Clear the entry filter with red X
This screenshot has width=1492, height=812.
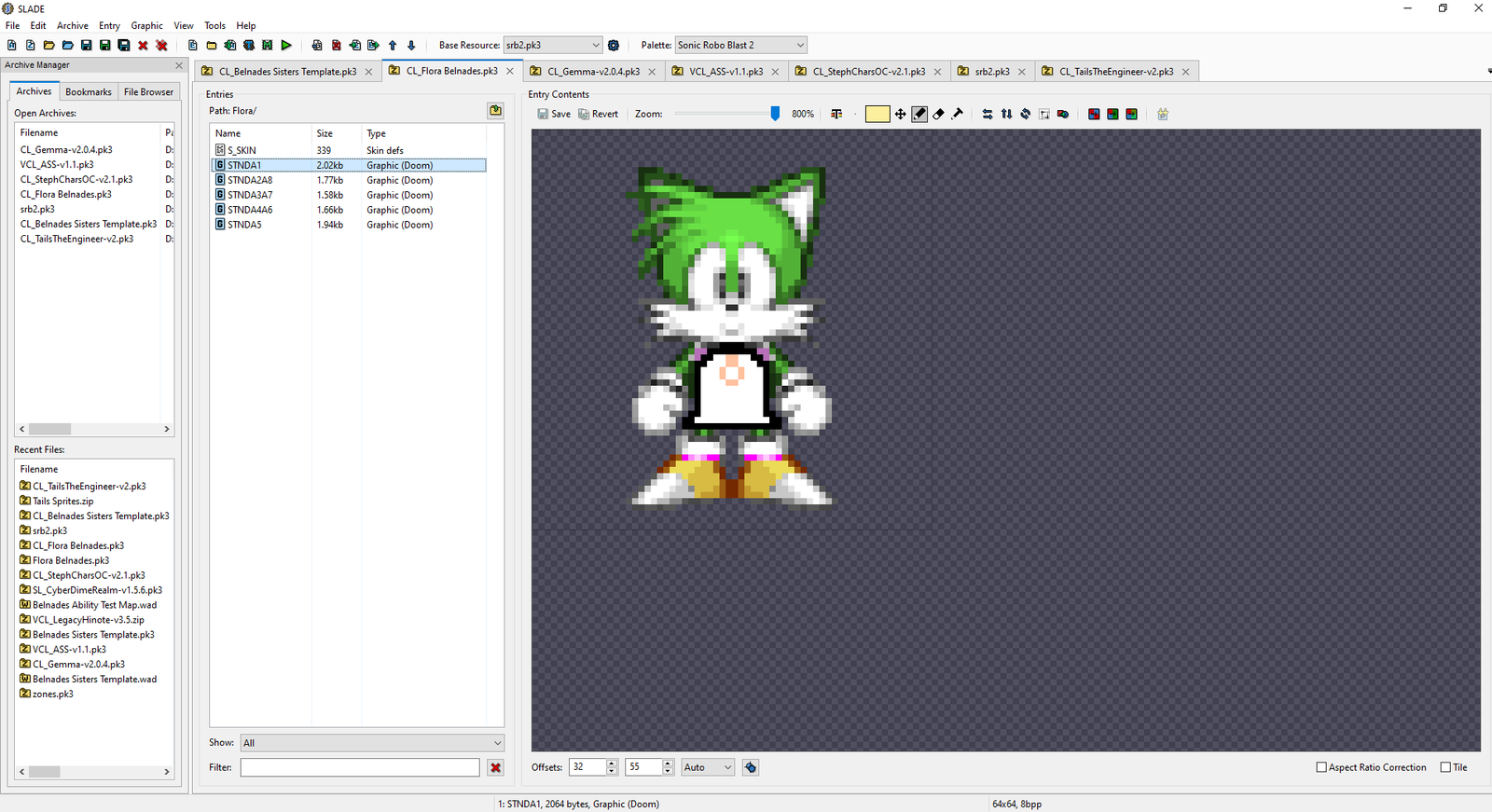pyautogui.click(x=495, y=767)
